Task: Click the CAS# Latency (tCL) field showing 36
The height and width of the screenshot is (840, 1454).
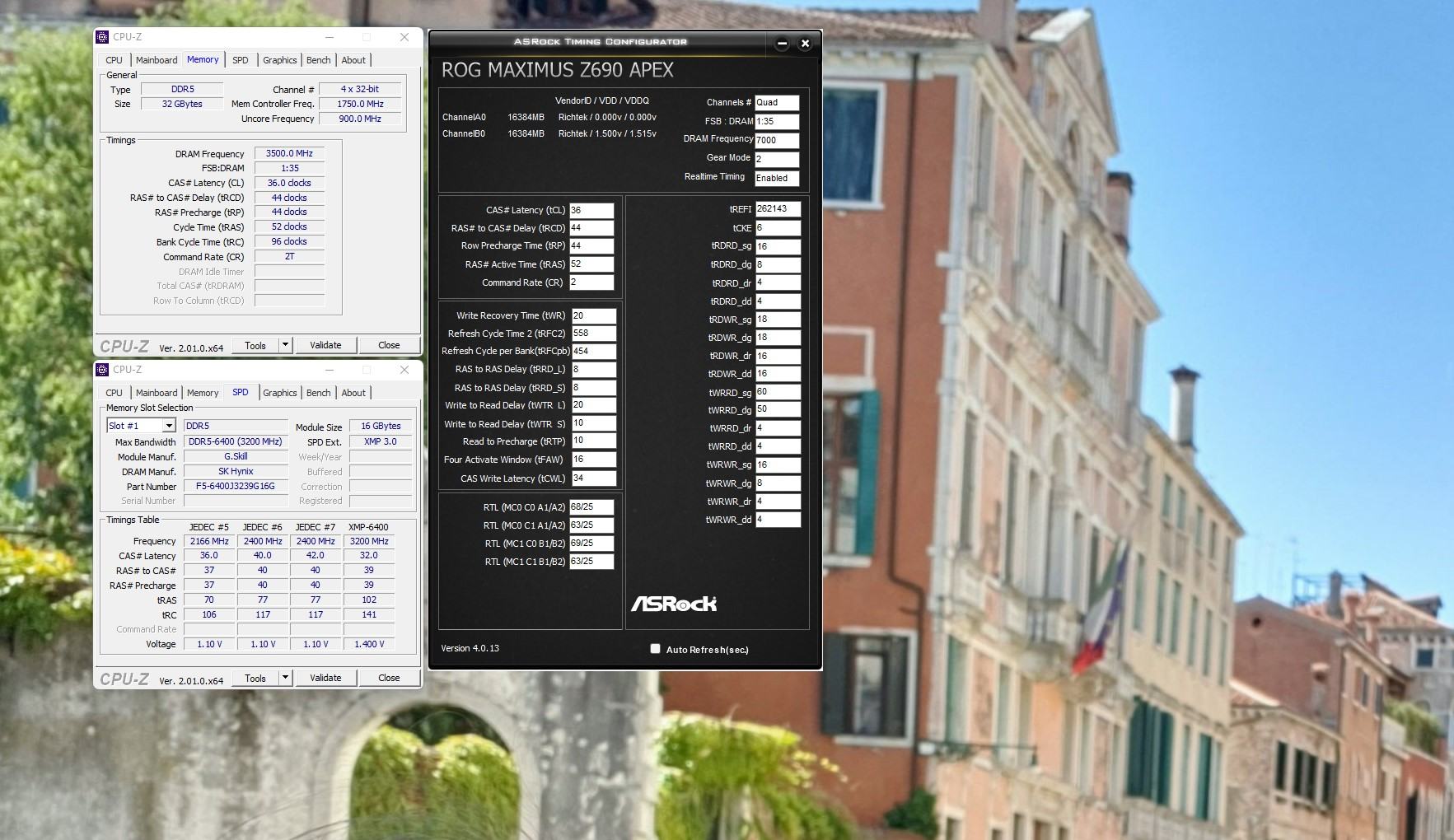Action: pos(591,210)
